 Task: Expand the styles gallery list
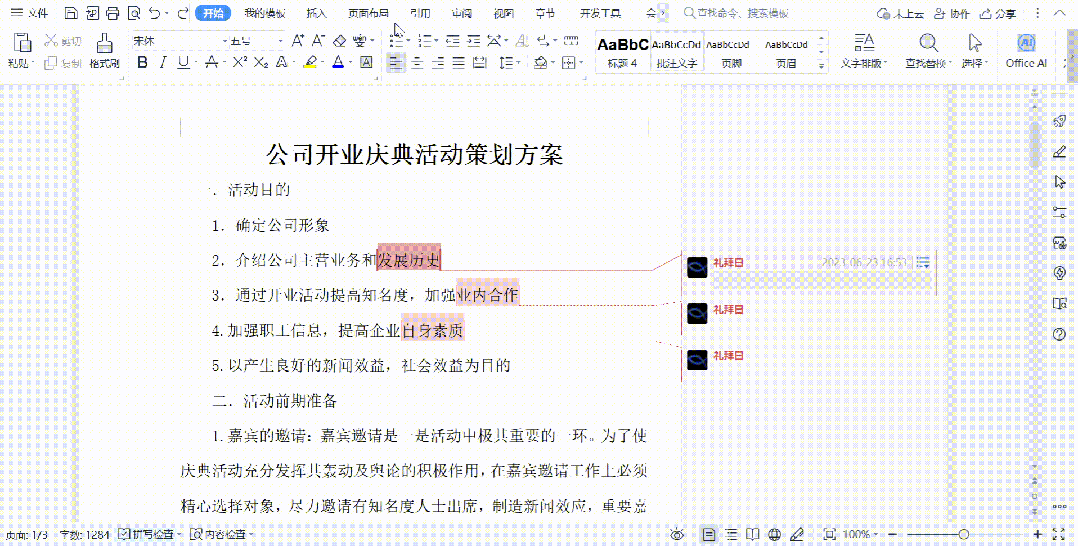pyautogui.click(x=821, y=67)
